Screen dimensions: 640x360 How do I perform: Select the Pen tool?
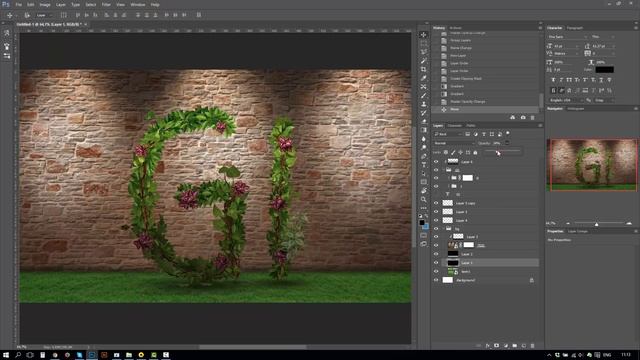pyautogui.click(x=424, y=156)
